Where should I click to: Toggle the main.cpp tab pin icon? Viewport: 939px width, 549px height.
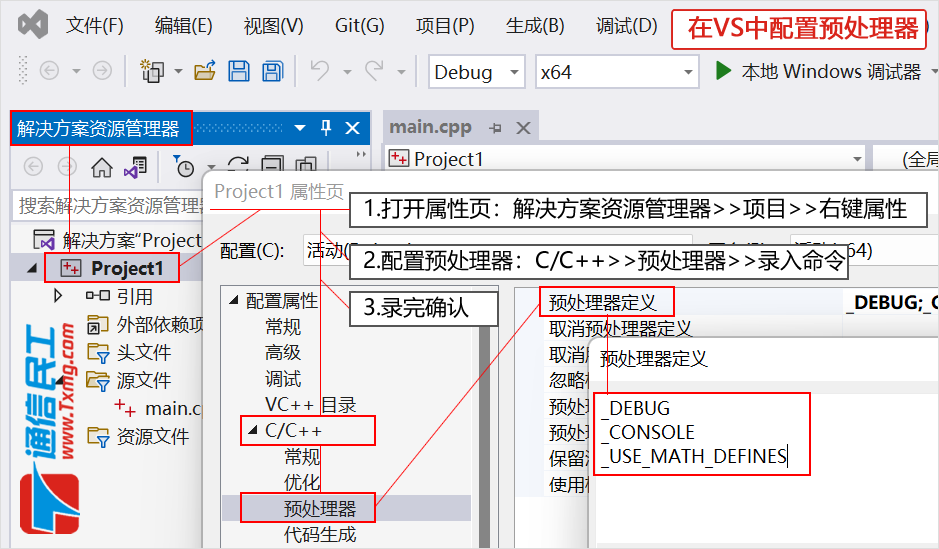point(495,128)
